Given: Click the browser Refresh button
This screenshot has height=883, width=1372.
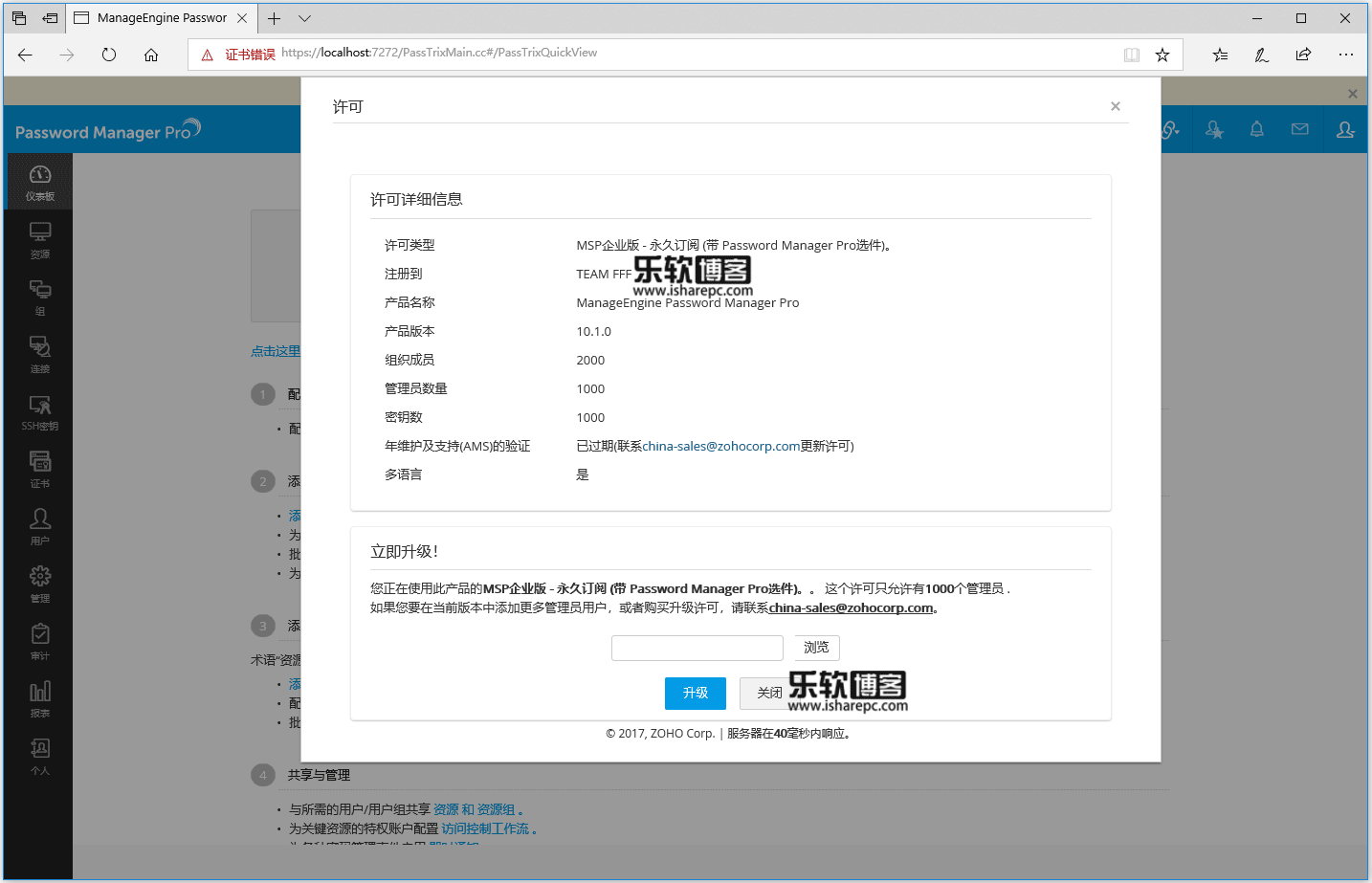Looking at the screenshot, I should pyautogui.click(x=109, y=55).
